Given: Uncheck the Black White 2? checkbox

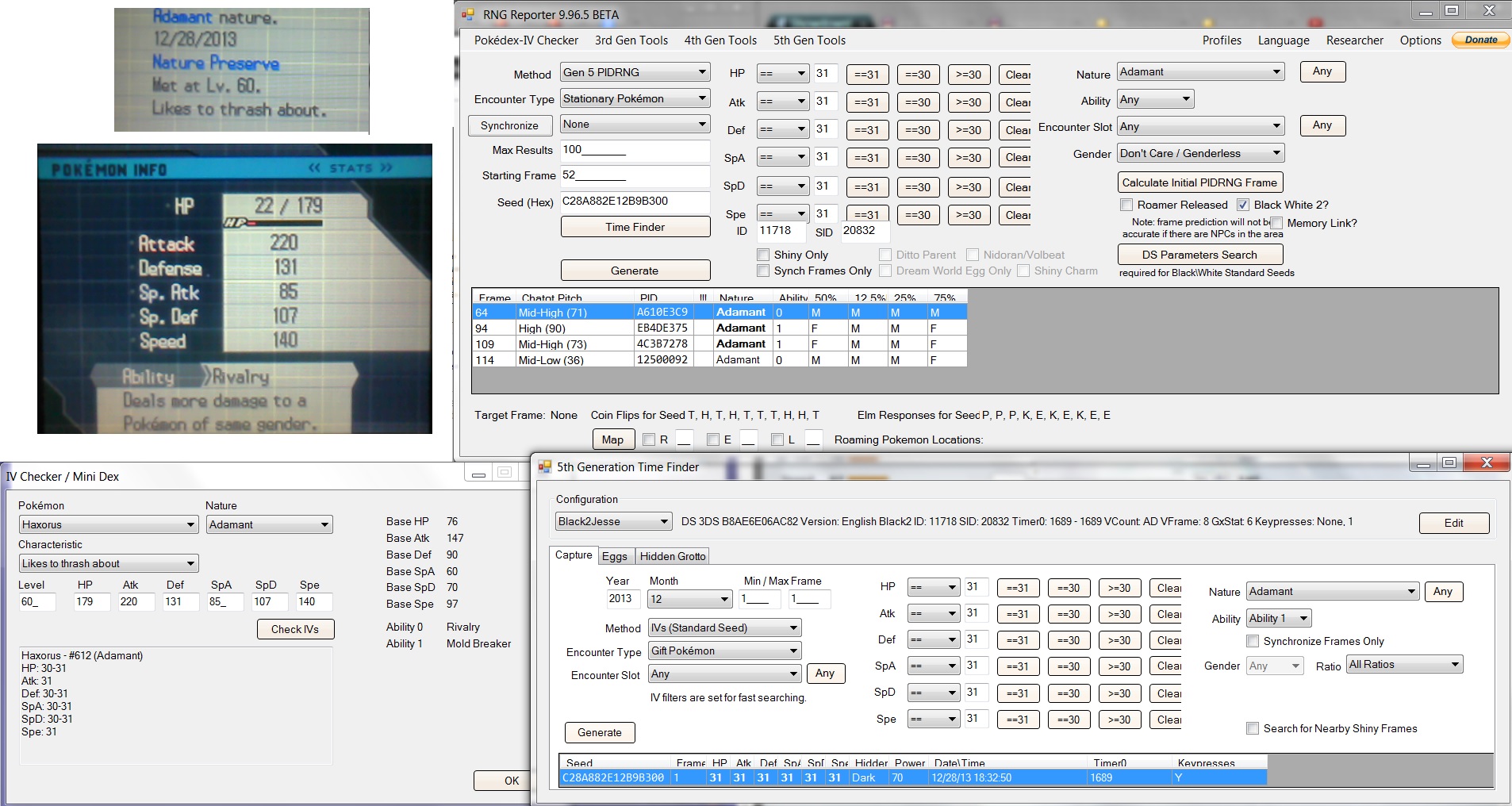Looking at the screenshot, I should [1243, 205].
